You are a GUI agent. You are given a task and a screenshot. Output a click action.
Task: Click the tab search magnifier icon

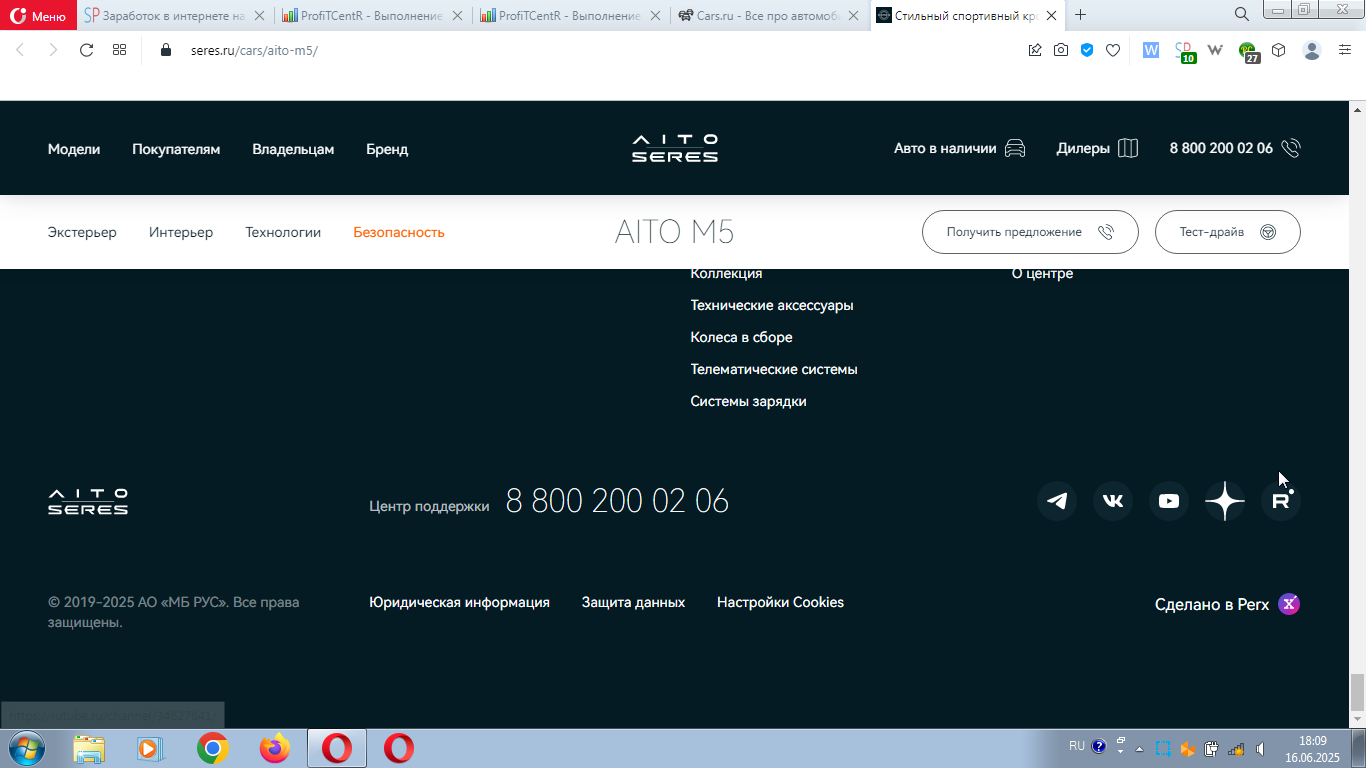point(1242,15)
